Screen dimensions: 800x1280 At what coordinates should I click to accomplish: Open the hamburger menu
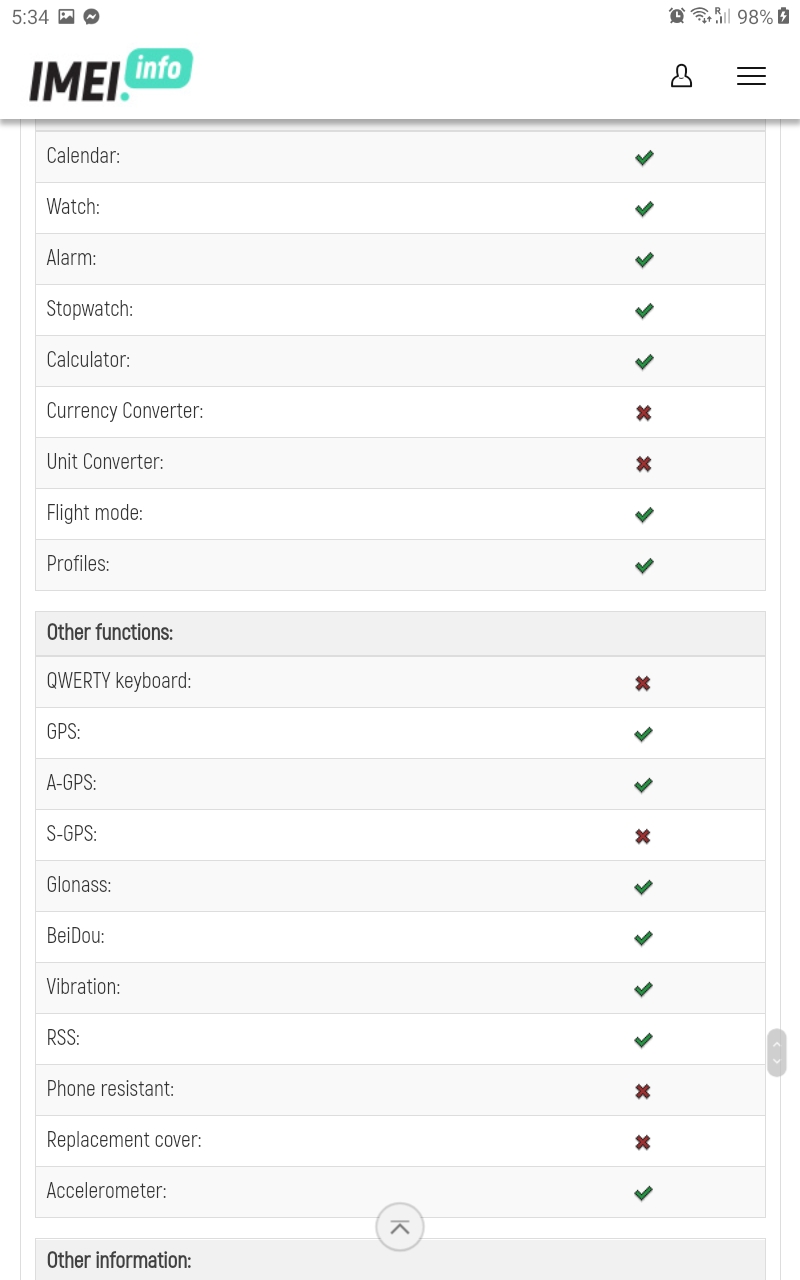point(751,76)
